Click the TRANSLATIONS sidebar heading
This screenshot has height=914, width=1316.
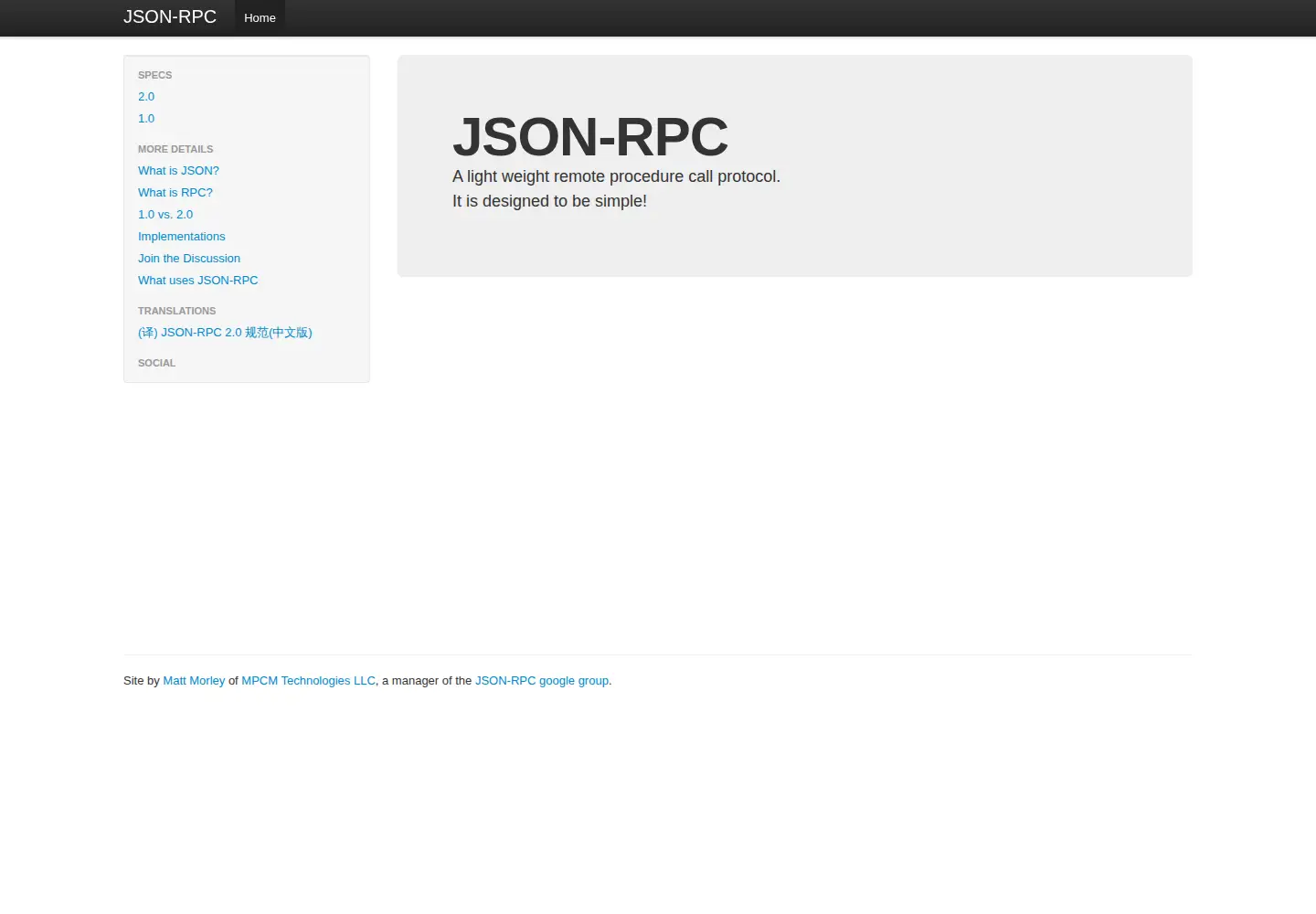point(177,311)
